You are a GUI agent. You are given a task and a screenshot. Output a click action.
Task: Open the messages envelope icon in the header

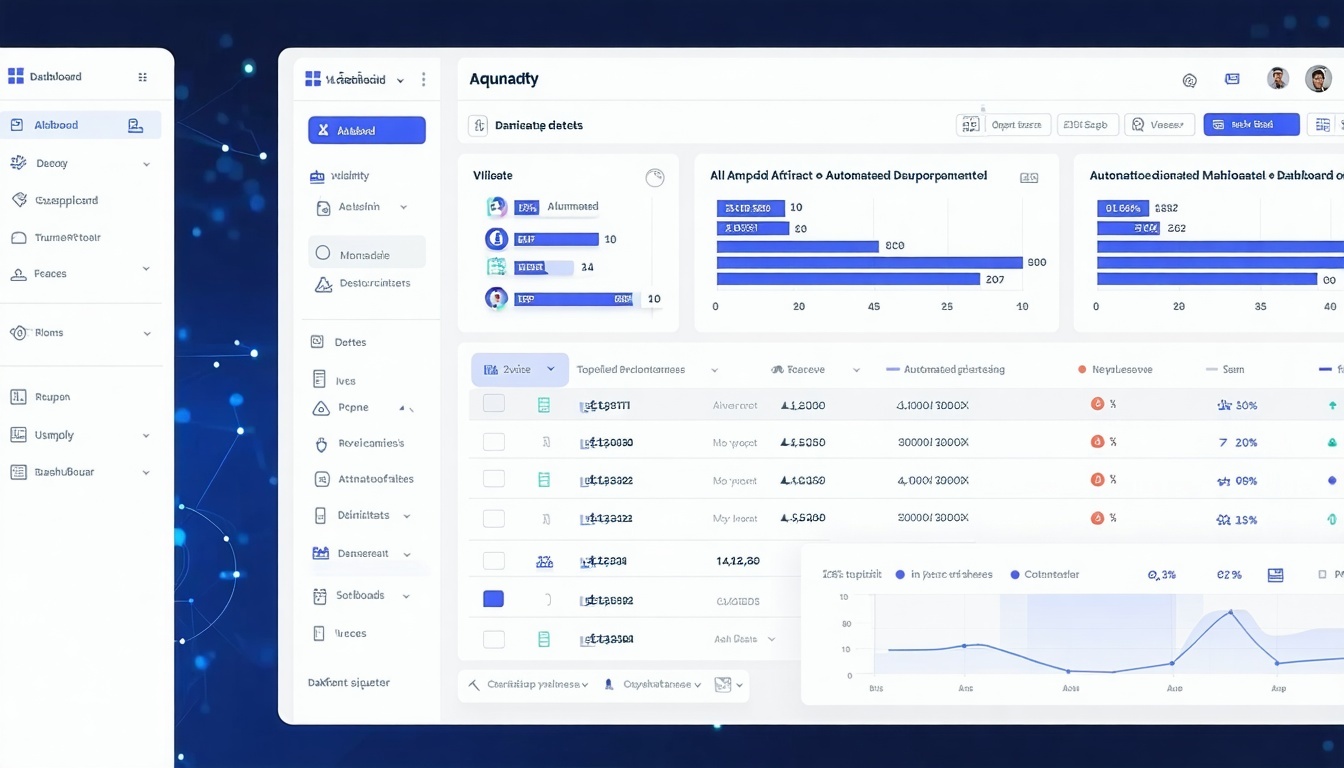pos(1231,78)
